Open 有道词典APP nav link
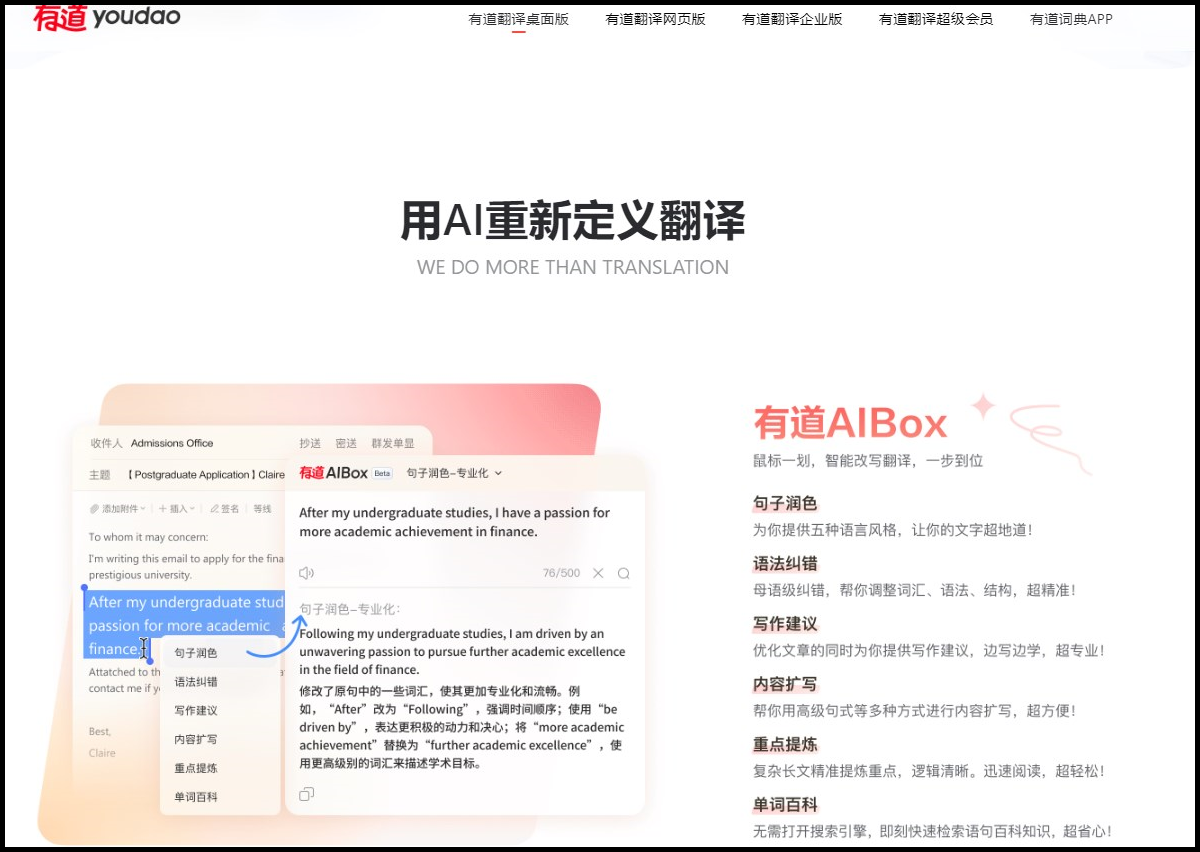This screenshot has width=1200, height=852. point(1071,19)
